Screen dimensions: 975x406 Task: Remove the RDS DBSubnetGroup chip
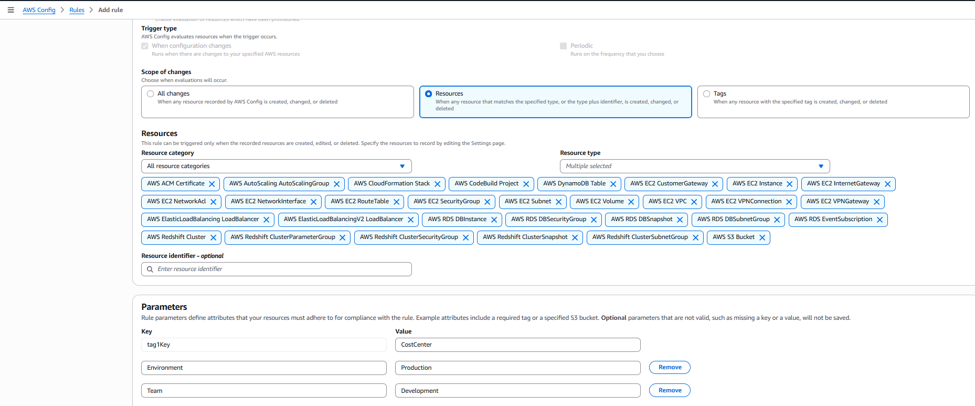click(x=777, y=220)
